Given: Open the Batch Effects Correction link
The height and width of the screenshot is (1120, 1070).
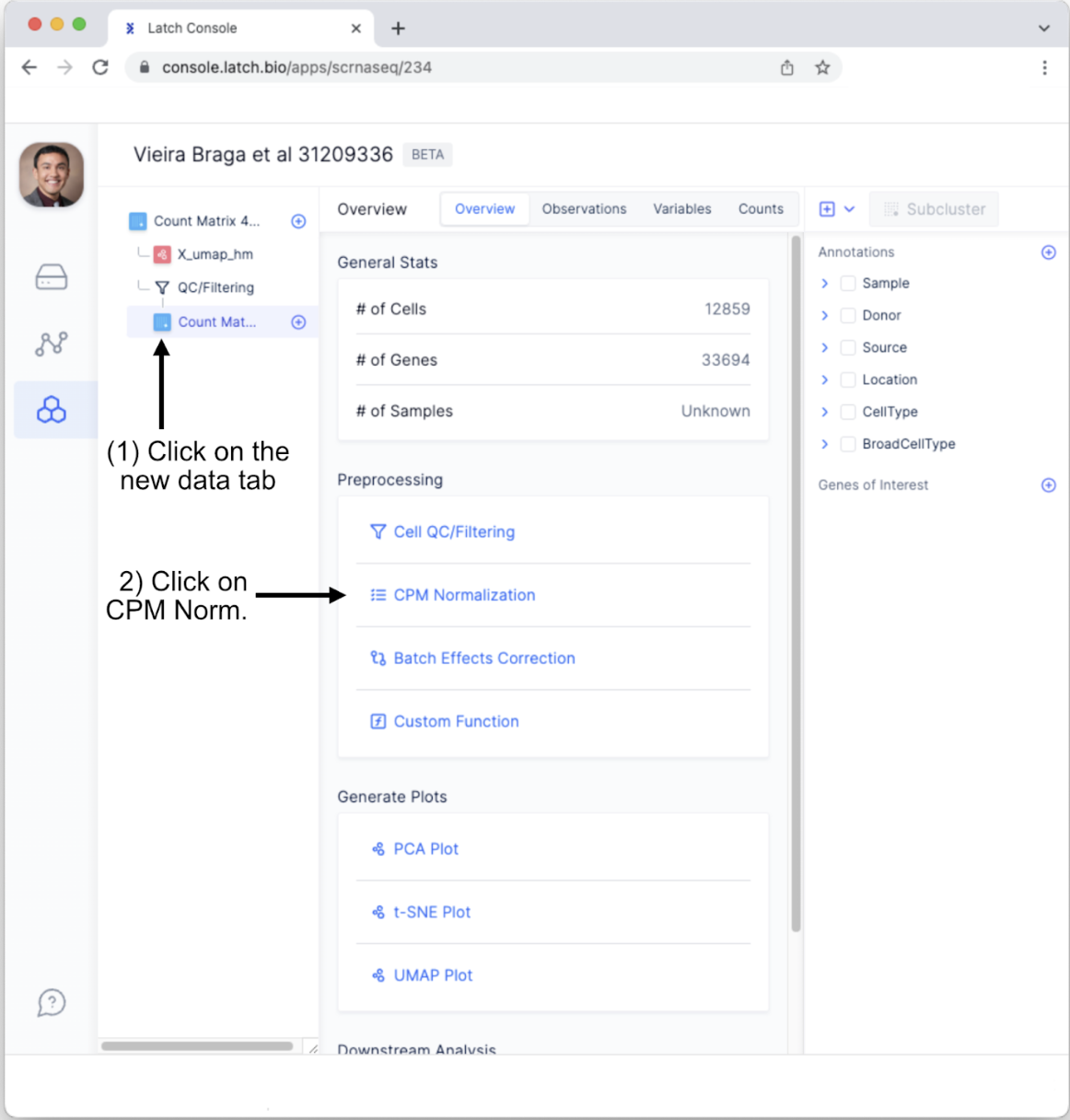Looking at the screenshot, I should click(x=484, y=658).
